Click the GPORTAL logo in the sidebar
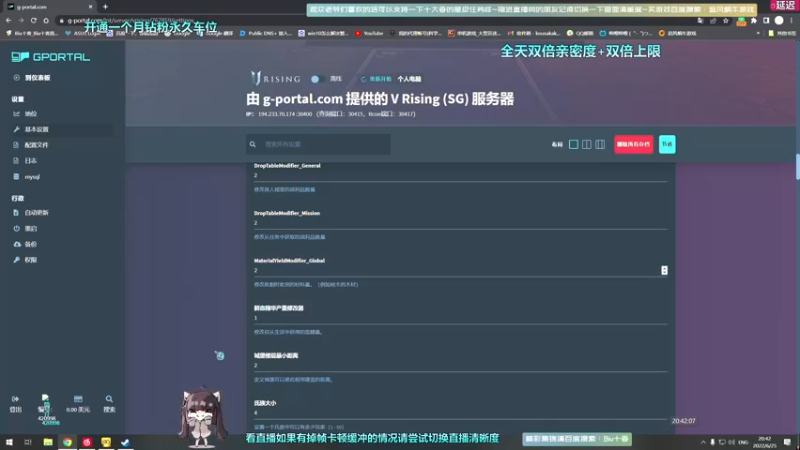The image size is (800, 450). [51, 57]
